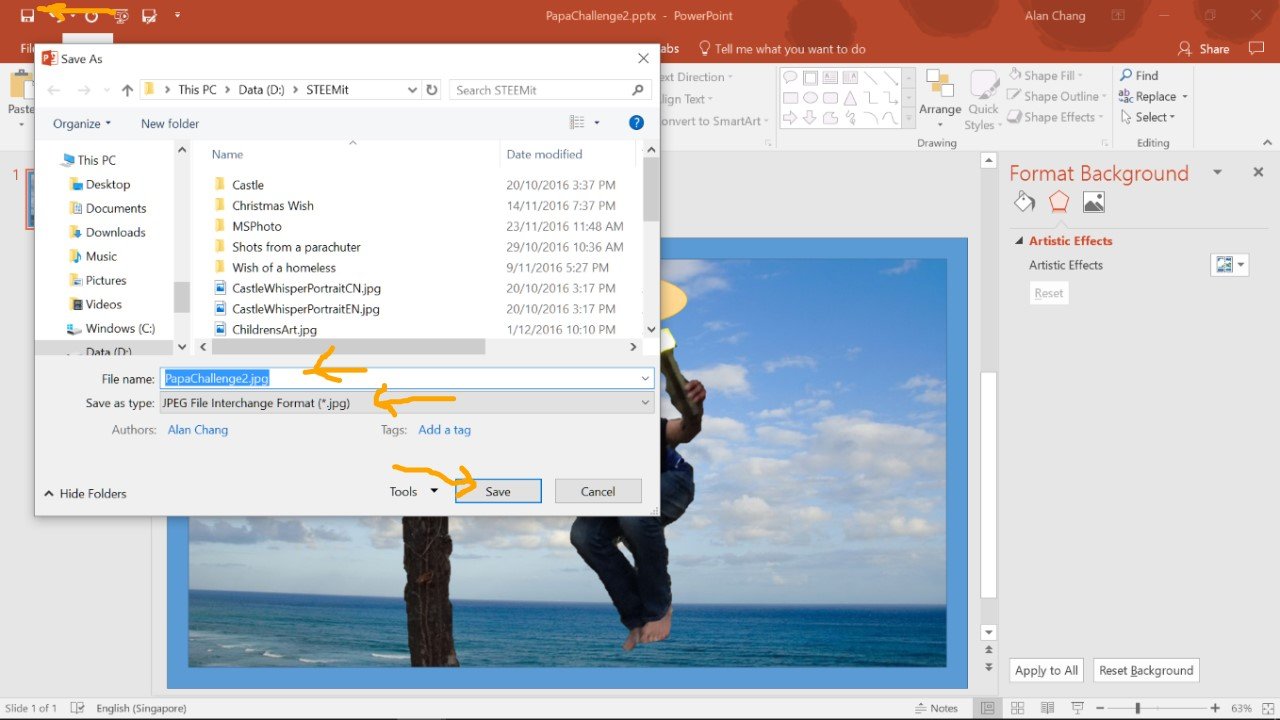
Task: Click the New folder button
Action: [170, 124]
